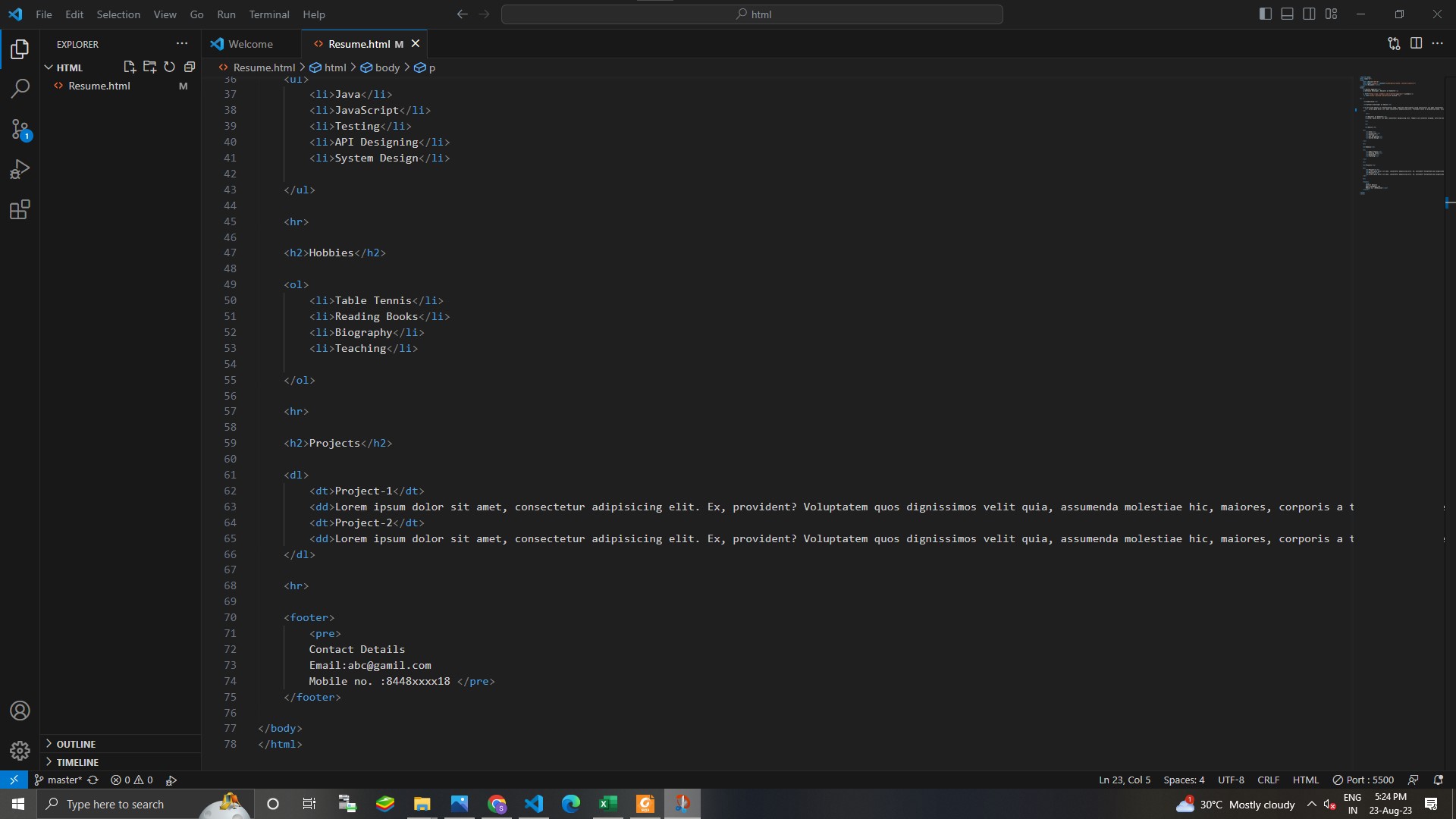Toggle the bottom panel layout

[x=1287, y=14]
